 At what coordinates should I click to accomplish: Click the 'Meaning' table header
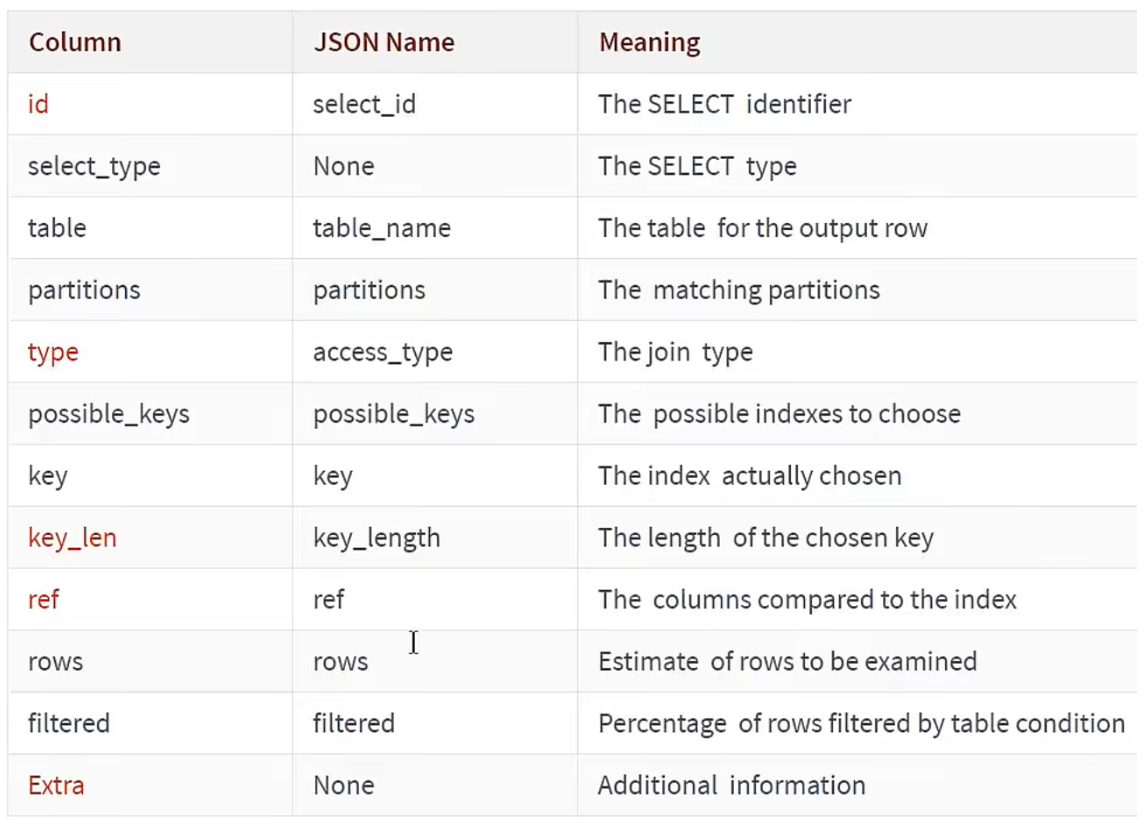click(x=649, y=43)
